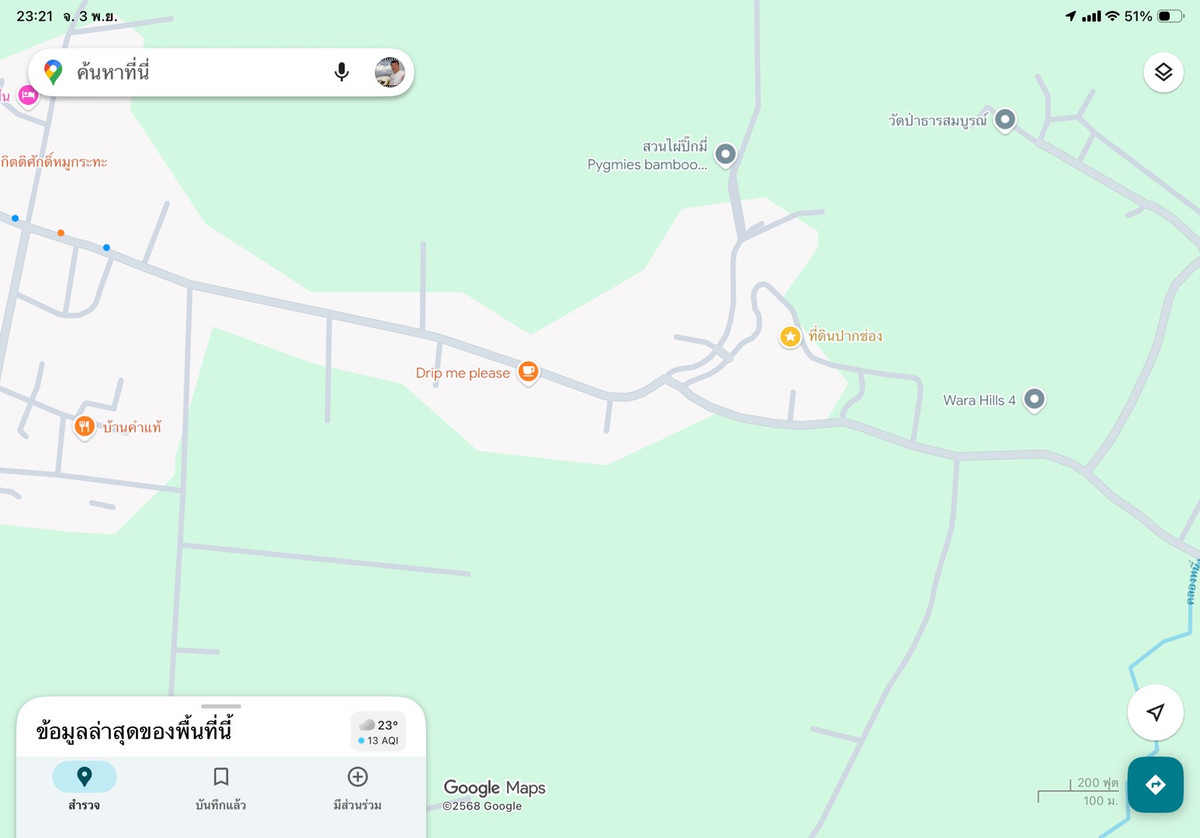This screenshot has width=1200, height=838.
Task: Tap the pink hotel marker
Action: coord(28,95)
